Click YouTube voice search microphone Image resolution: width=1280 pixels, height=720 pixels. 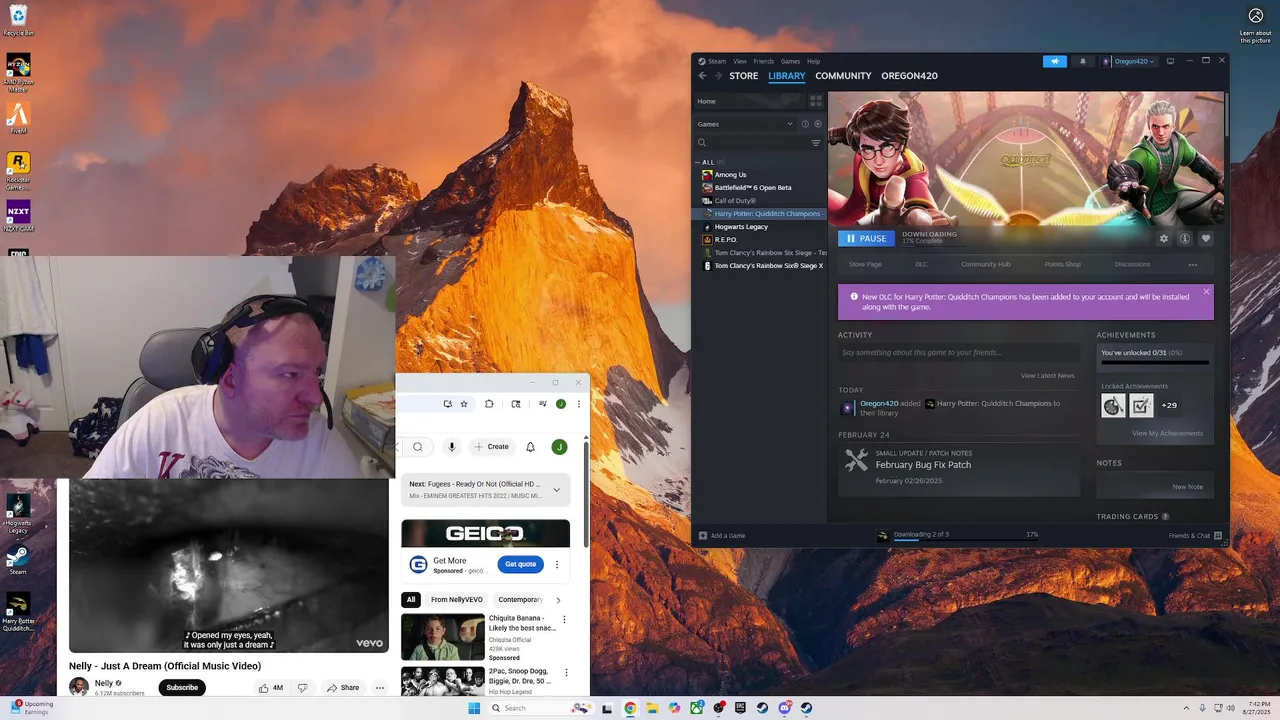click(452, 447)
